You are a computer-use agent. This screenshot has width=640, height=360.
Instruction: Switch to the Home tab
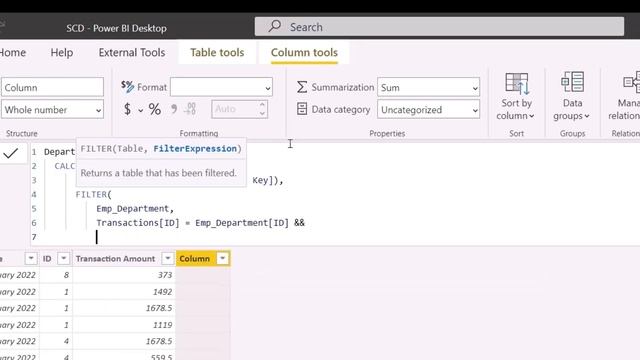pos(12,52)
